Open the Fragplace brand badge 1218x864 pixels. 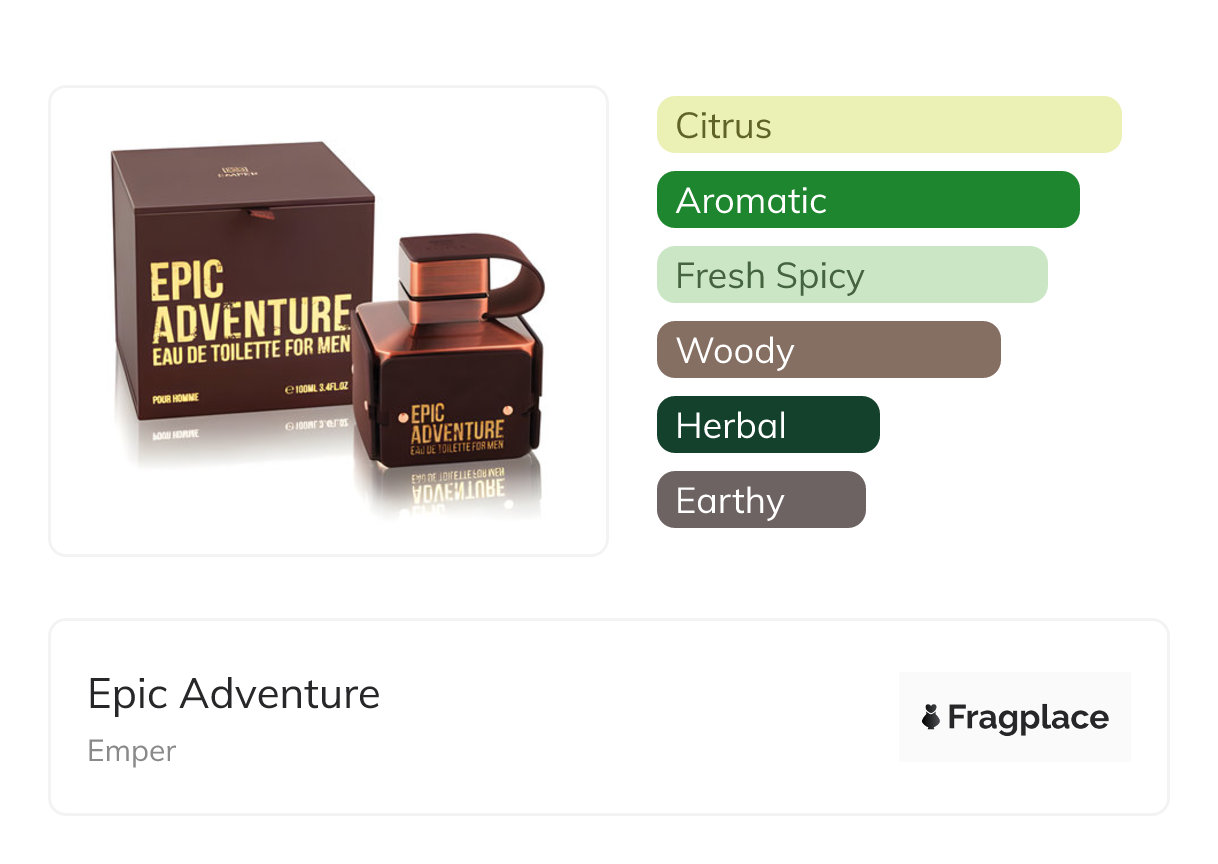point(1015,717)
